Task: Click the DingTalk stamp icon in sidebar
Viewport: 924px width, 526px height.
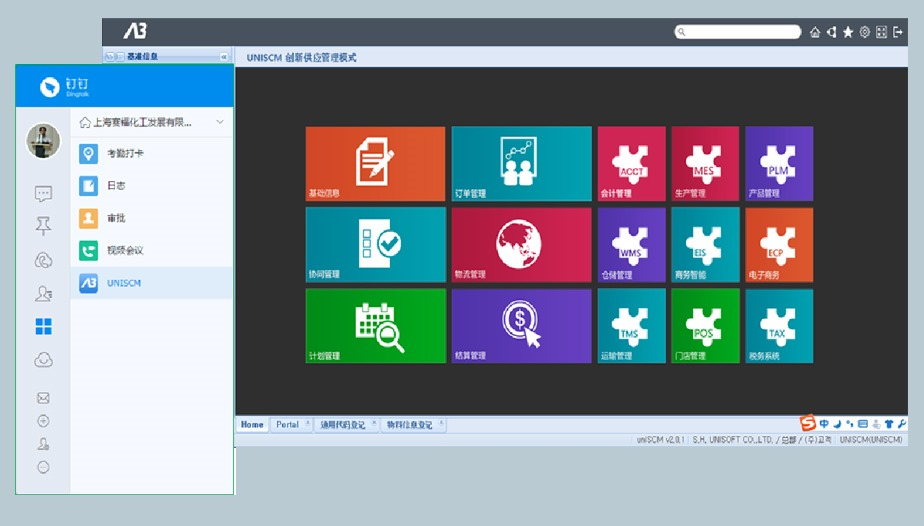Action: [x=43, y=444]
